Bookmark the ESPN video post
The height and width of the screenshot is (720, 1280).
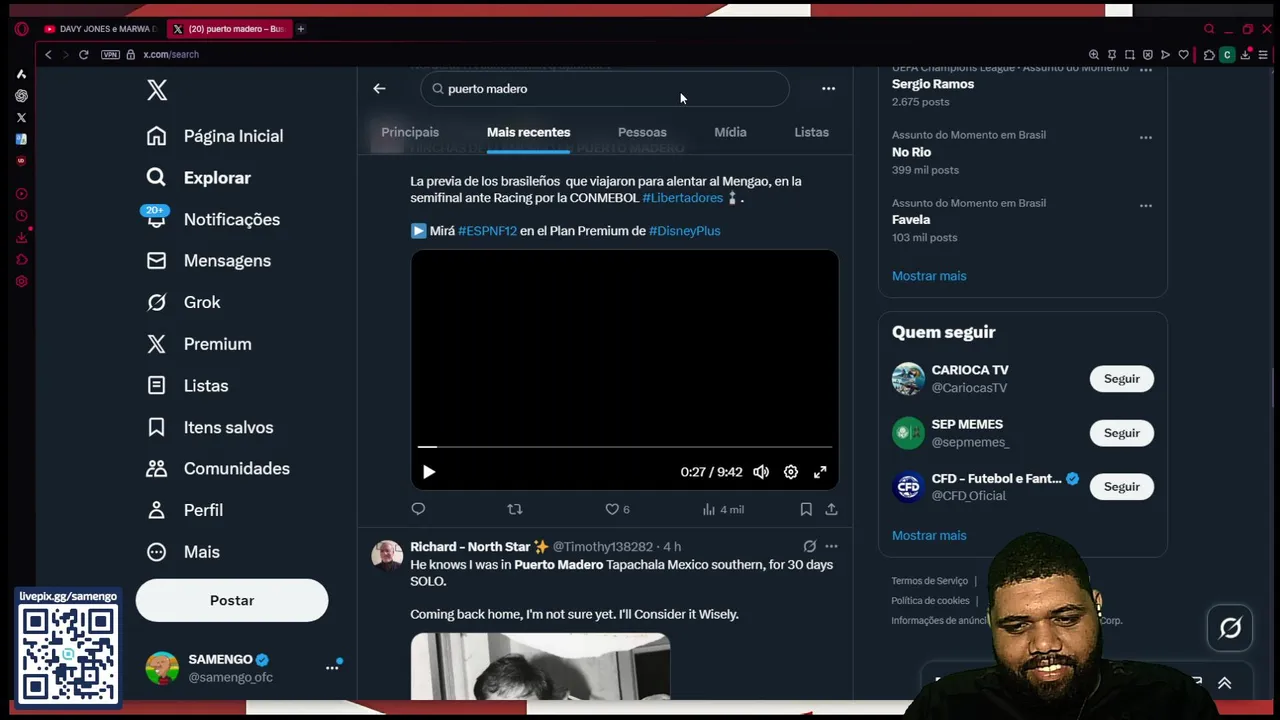coord(806,509)
